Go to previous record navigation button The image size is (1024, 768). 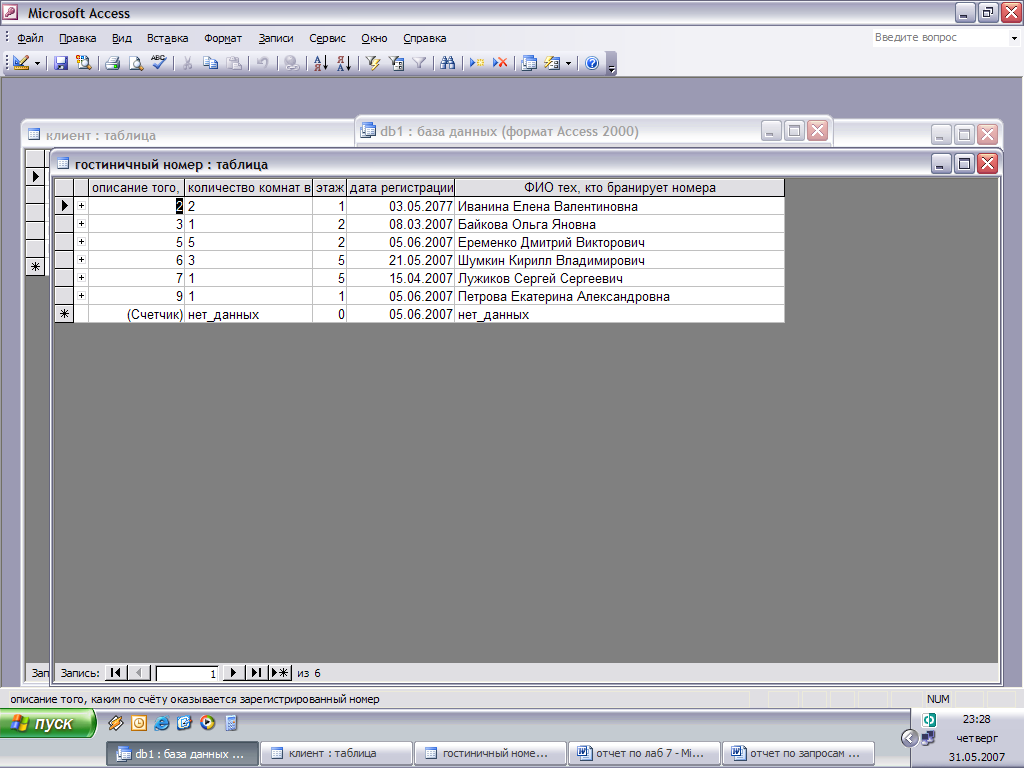click(x=139, y=673)
